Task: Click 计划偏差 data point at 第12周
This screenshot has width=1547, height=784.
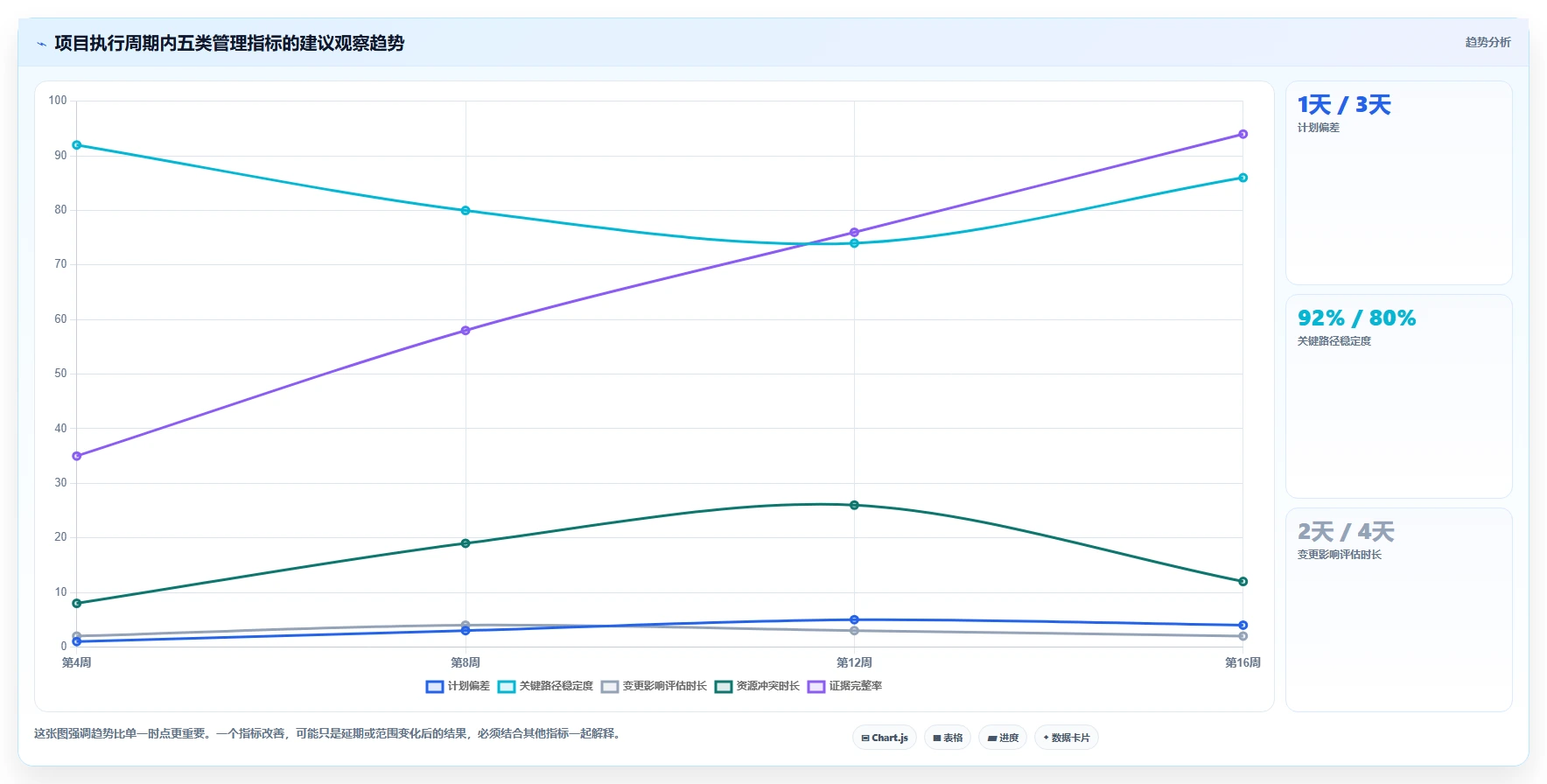Action: (854, 619)
